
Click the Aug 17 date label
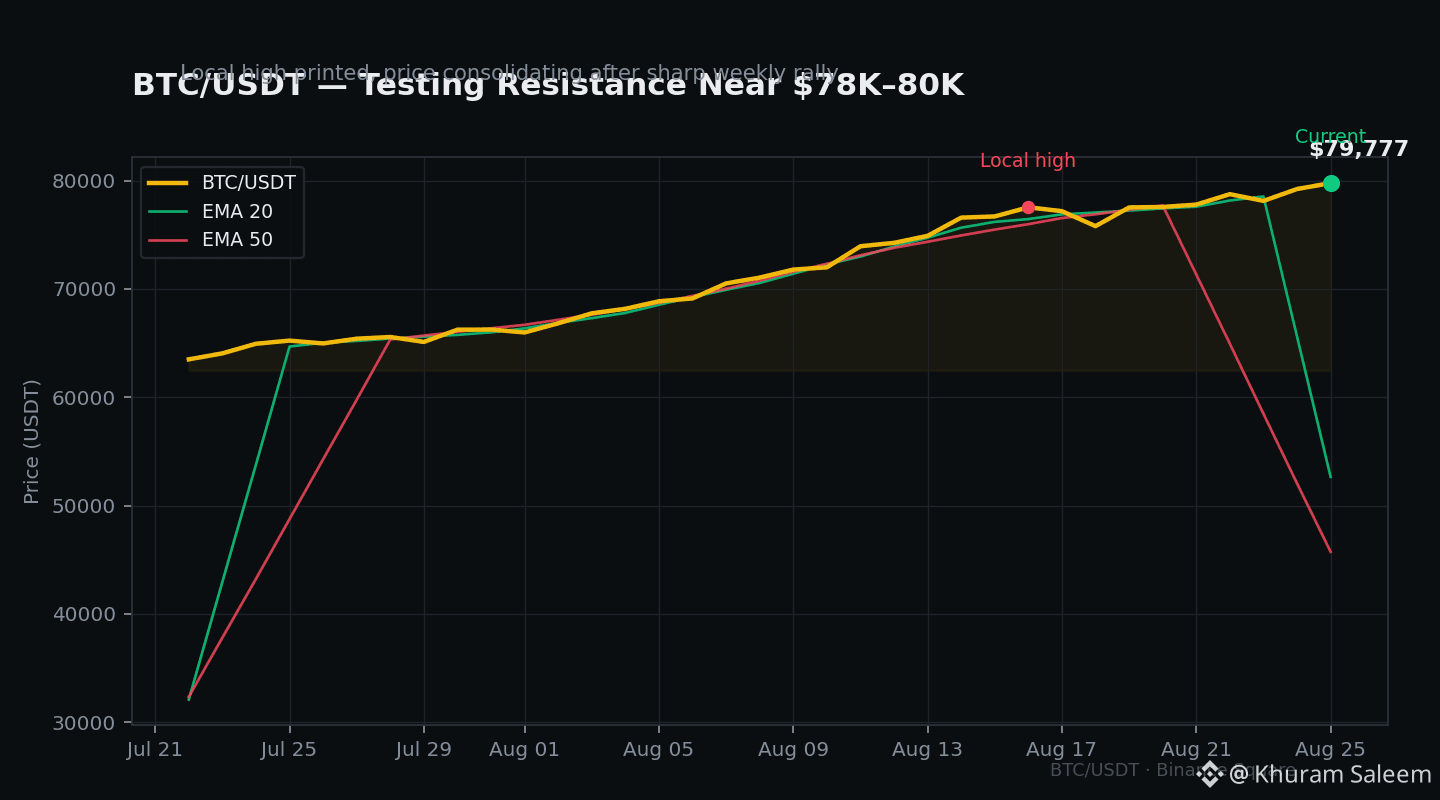pyautogui.click(x=1061, y=750)
